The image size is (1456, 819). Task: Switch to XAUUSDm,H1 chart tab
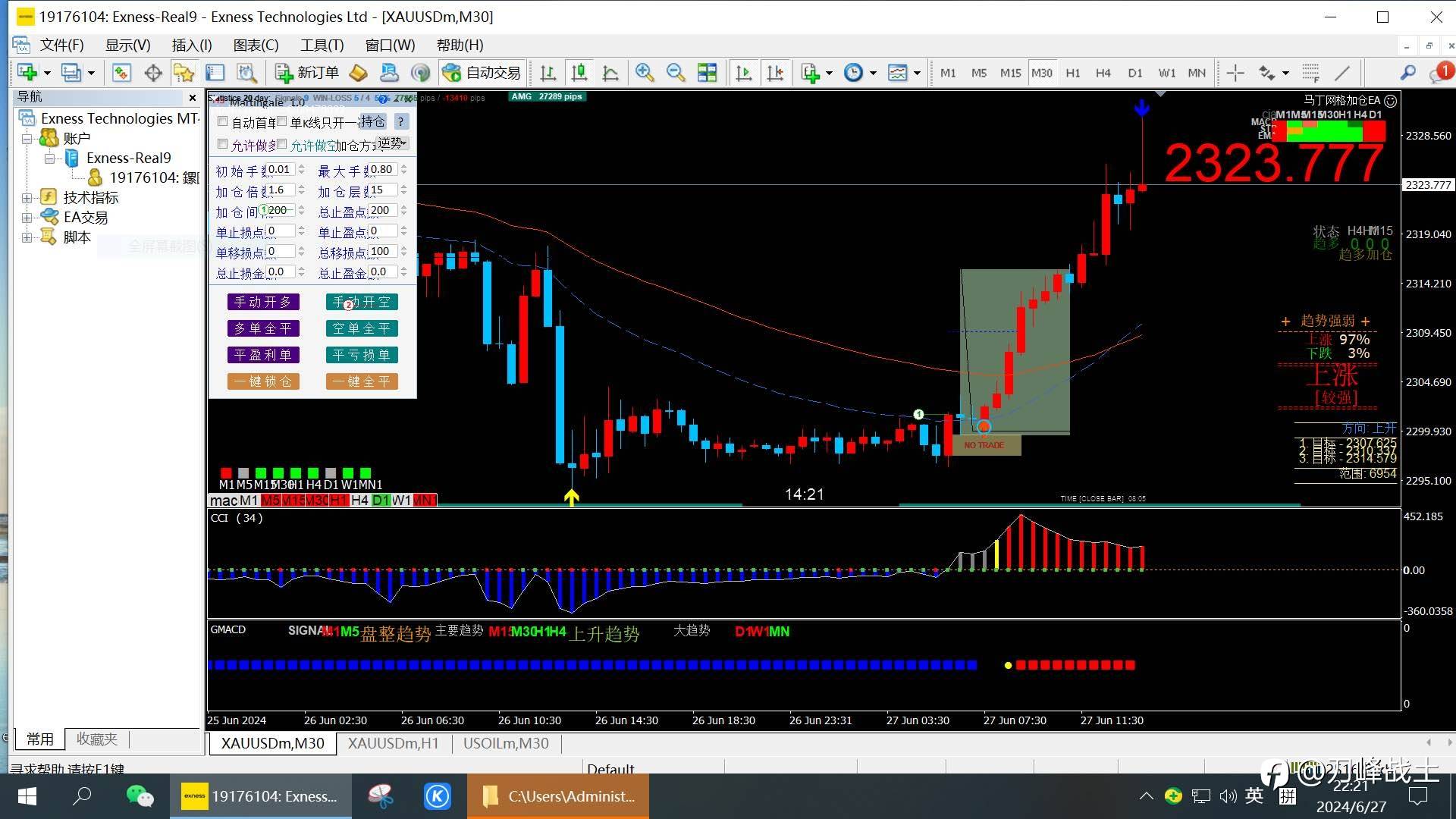[393, 743]
